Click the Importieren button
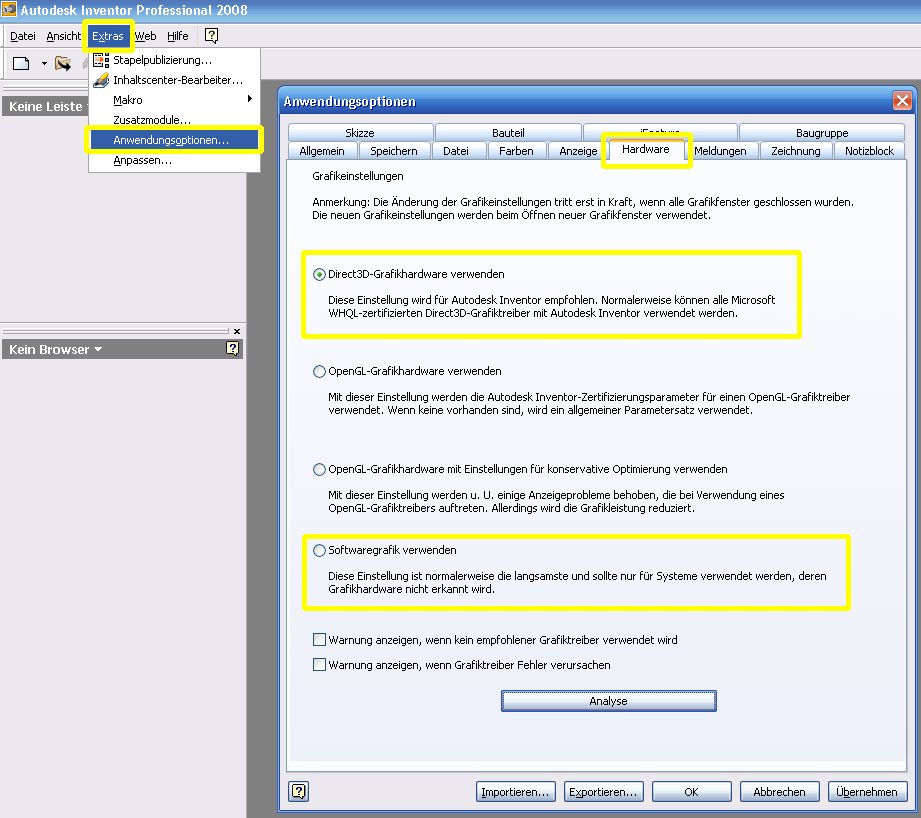This screenshot has height=818, width=921. pos(515,792)
